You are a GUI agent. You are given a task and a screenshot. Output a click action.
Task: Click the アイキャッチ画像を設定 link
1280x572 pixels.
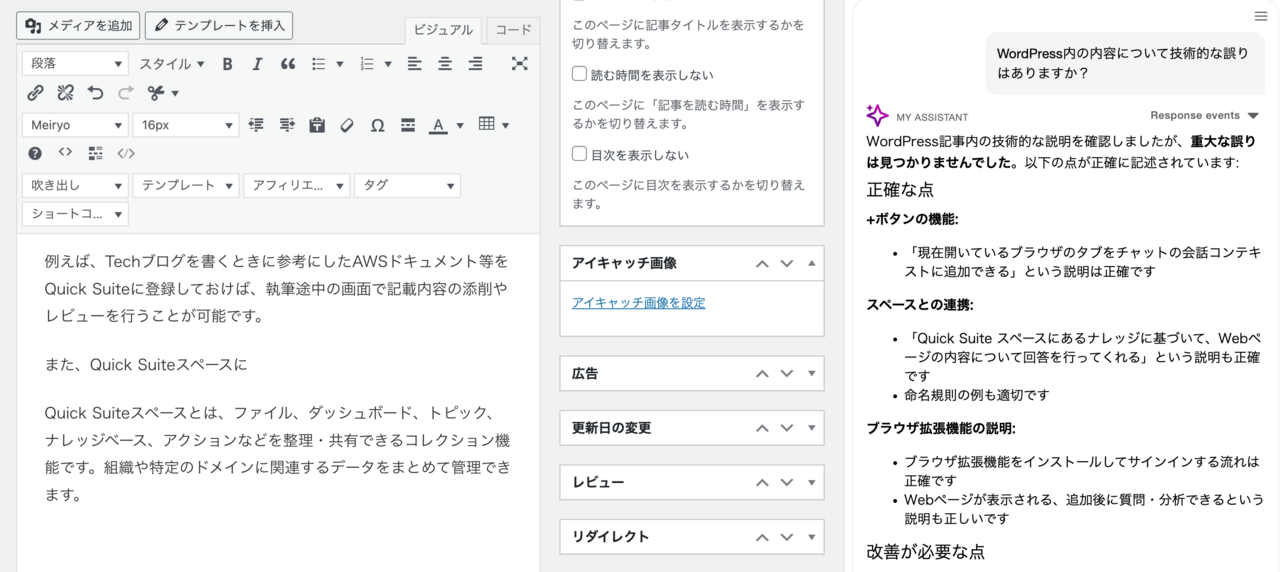(638, 303)
